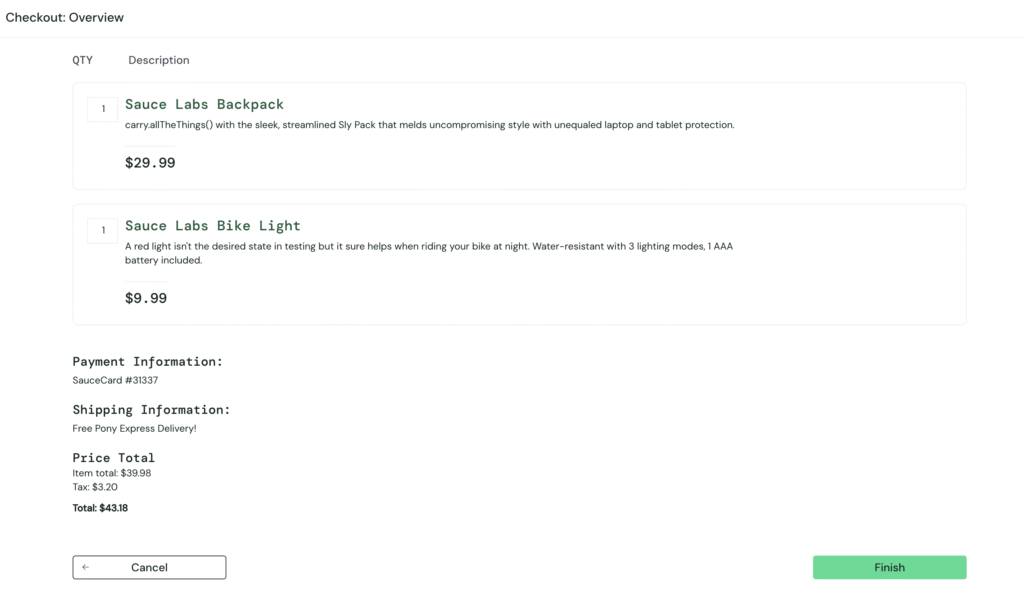Click the Backpack quantity box
The image size is (1024, 610).
tap(103, 109)
